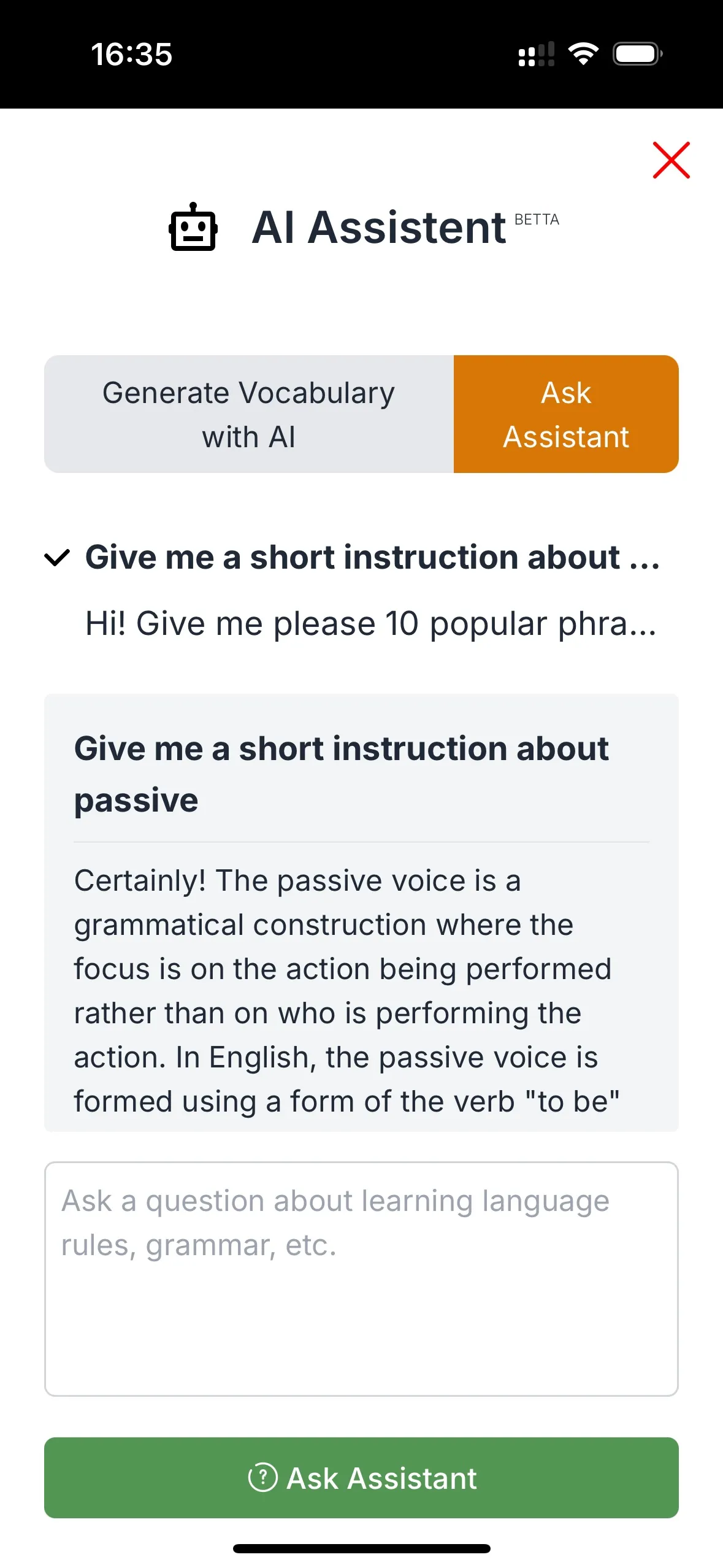Viewport: 723px width, 1568px height.
Task: Tap the robot icon beside the title
Action: coord(193,228)
